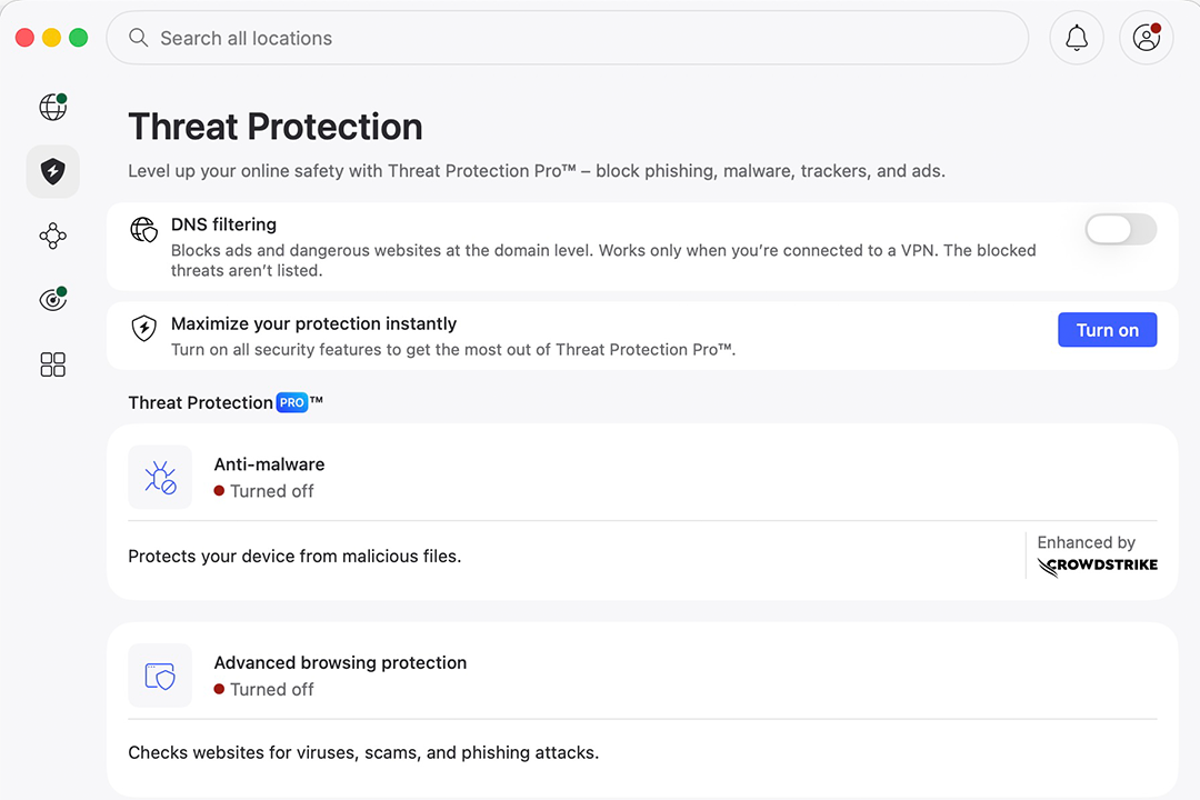The height and width of the screenshot is (800, 1200).
Task: Click the DNS filtering globe-shield icon
Action: (x=144, y=230)
